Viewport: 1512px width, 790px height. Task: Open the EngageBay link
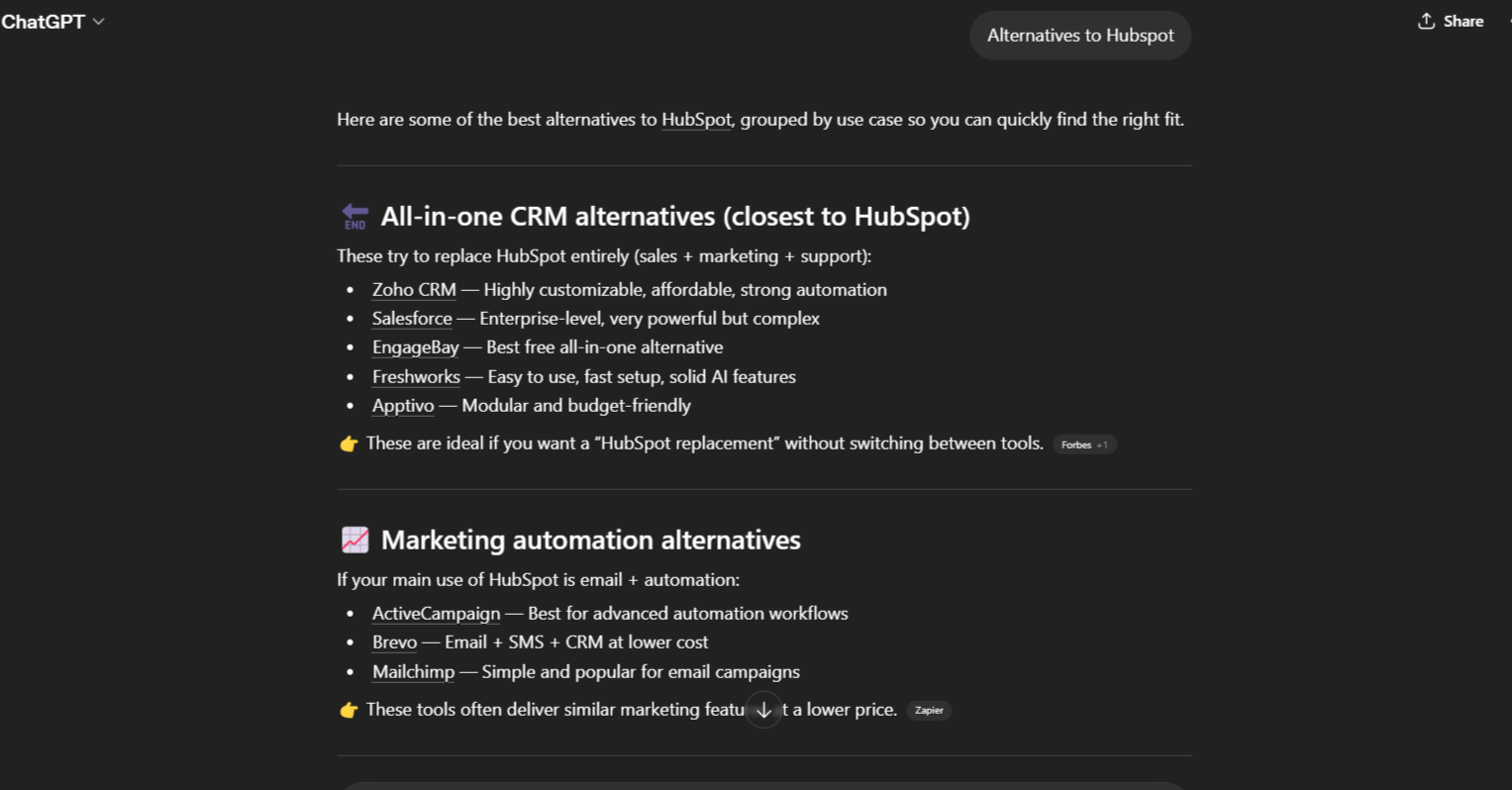coord(415,346)
